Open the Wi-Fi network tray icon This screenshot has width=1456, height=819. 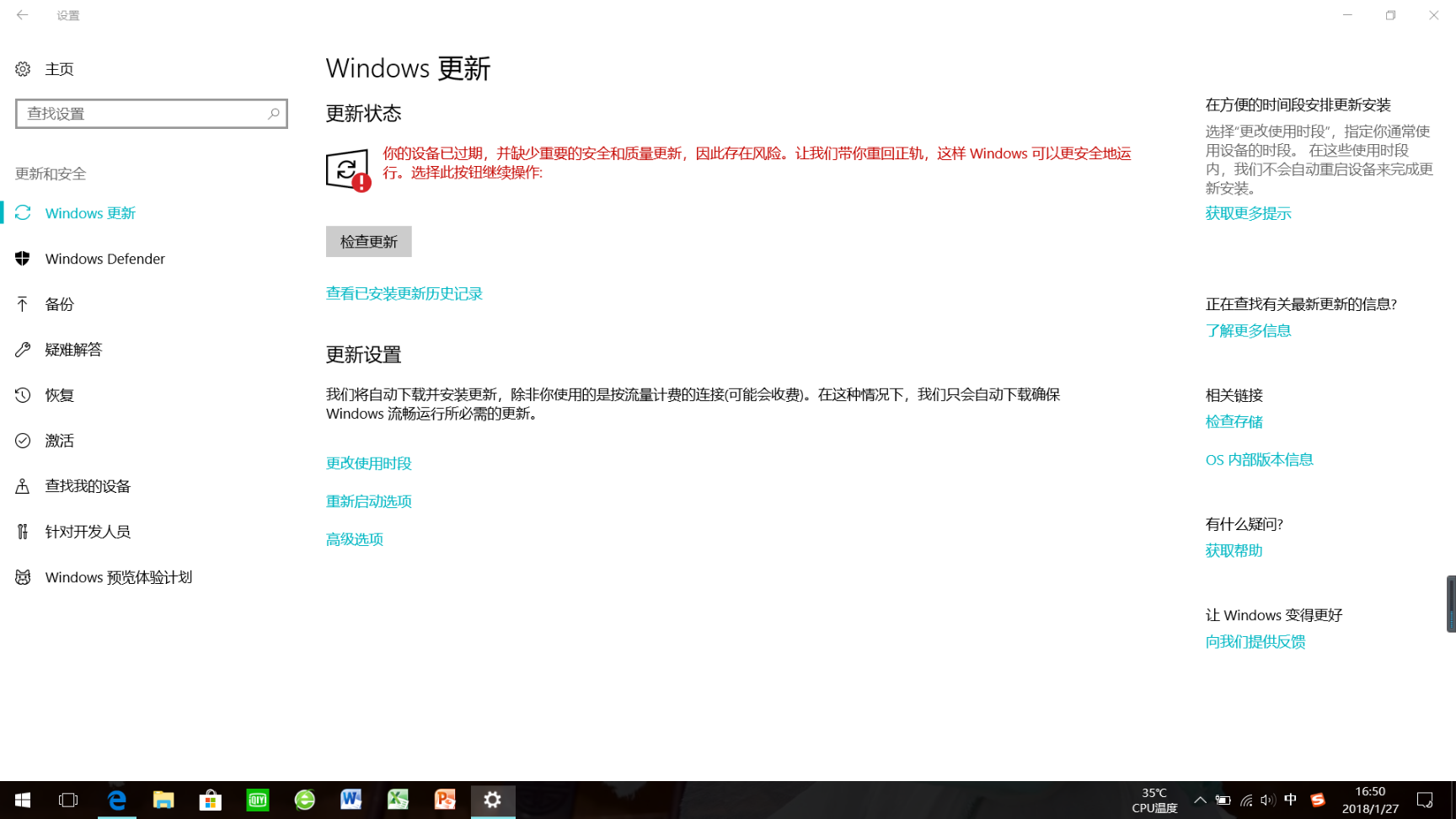pyautogui.click(x=1246, y=800)
